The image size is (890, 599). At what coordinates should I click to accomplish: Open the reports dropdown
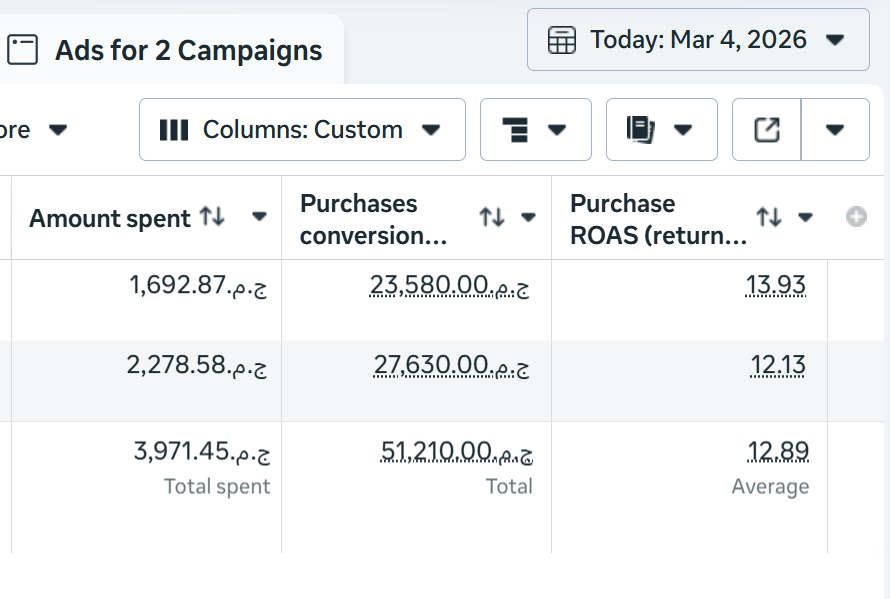662,129
